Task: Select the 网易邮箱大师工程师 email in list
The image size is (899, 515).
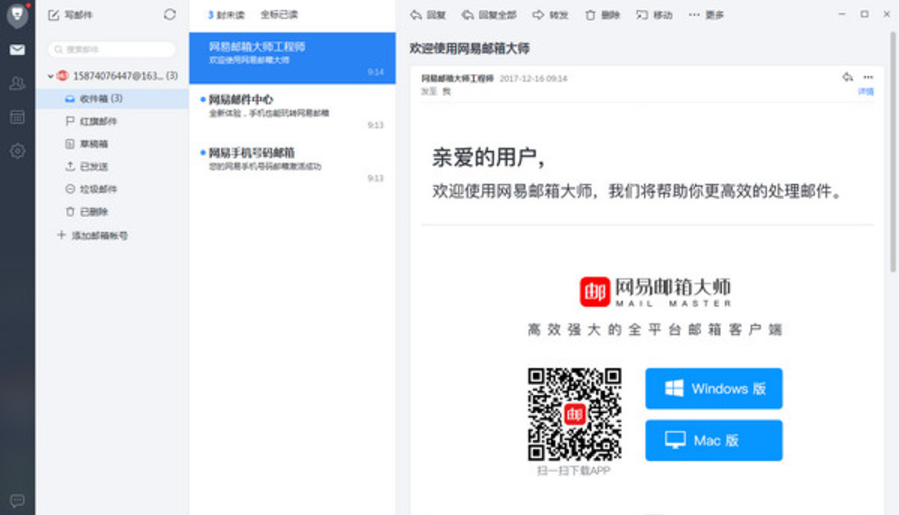Action: pos(292,58)
